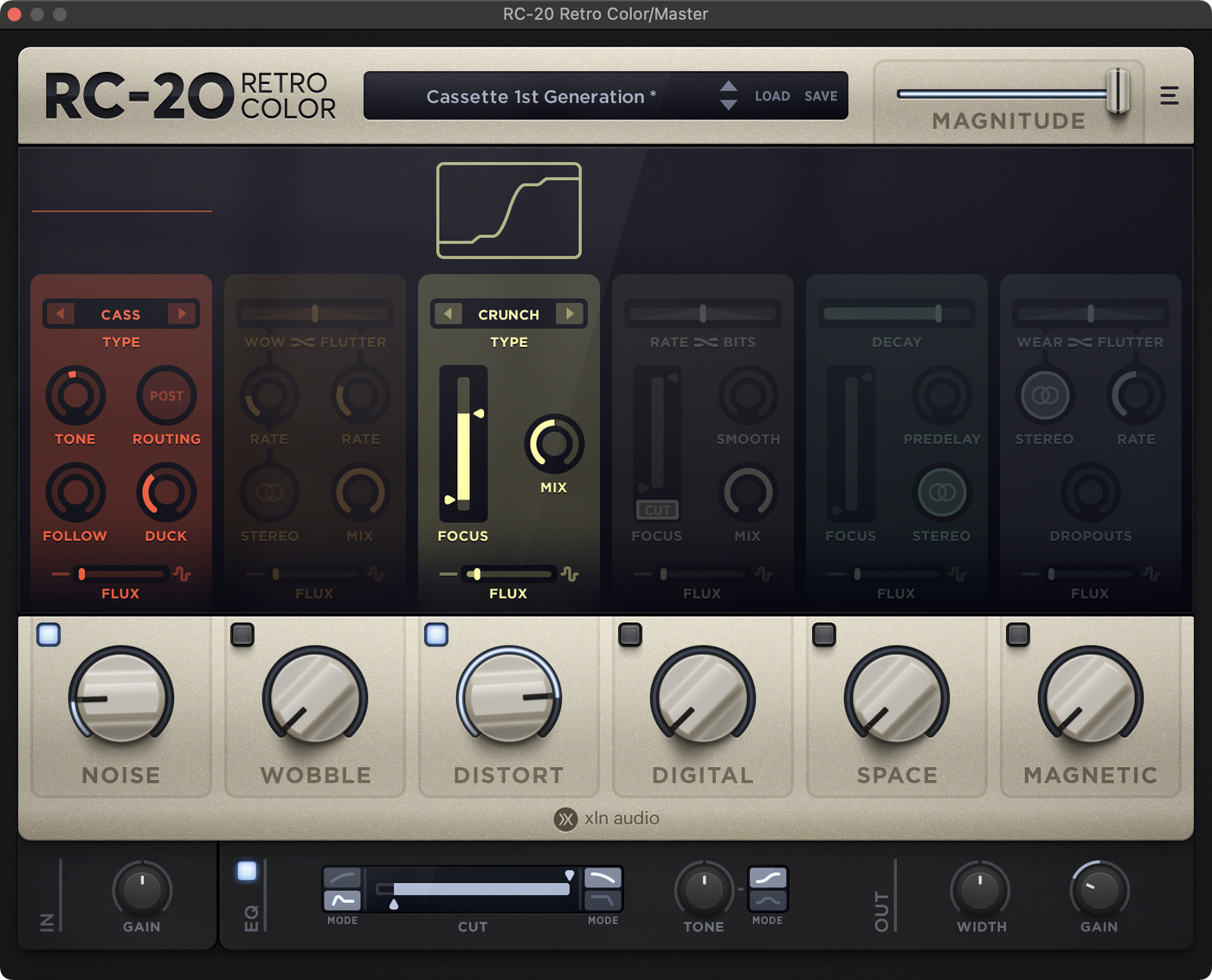The width and height of the screenshot is (1212, 980).
Task: Click the Distort MIX knob
Action: coord(554,444)
